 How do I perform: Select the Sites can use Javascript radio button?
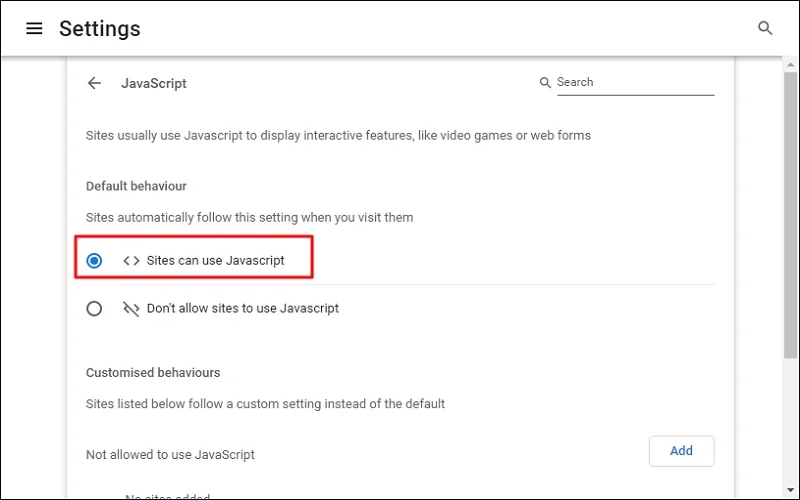tap(94, 261)
